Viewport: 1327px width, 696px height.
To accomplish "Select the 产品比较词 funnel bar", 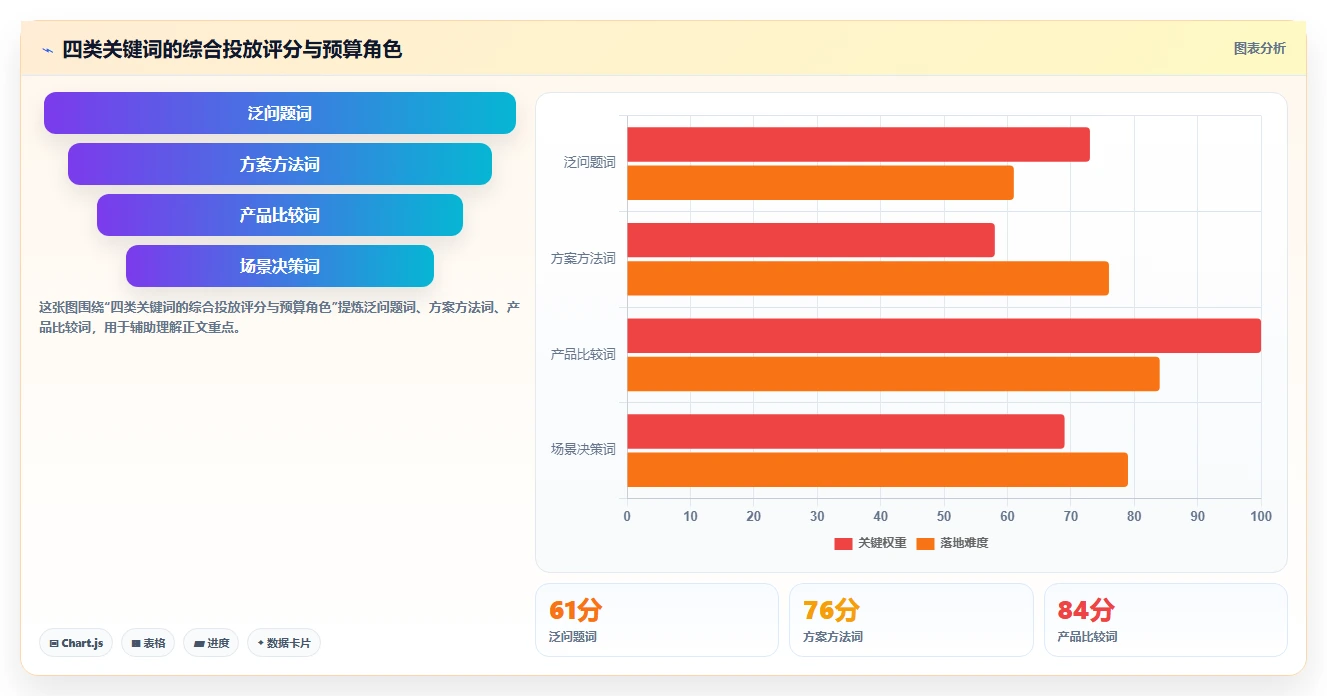I will [280, 215].
